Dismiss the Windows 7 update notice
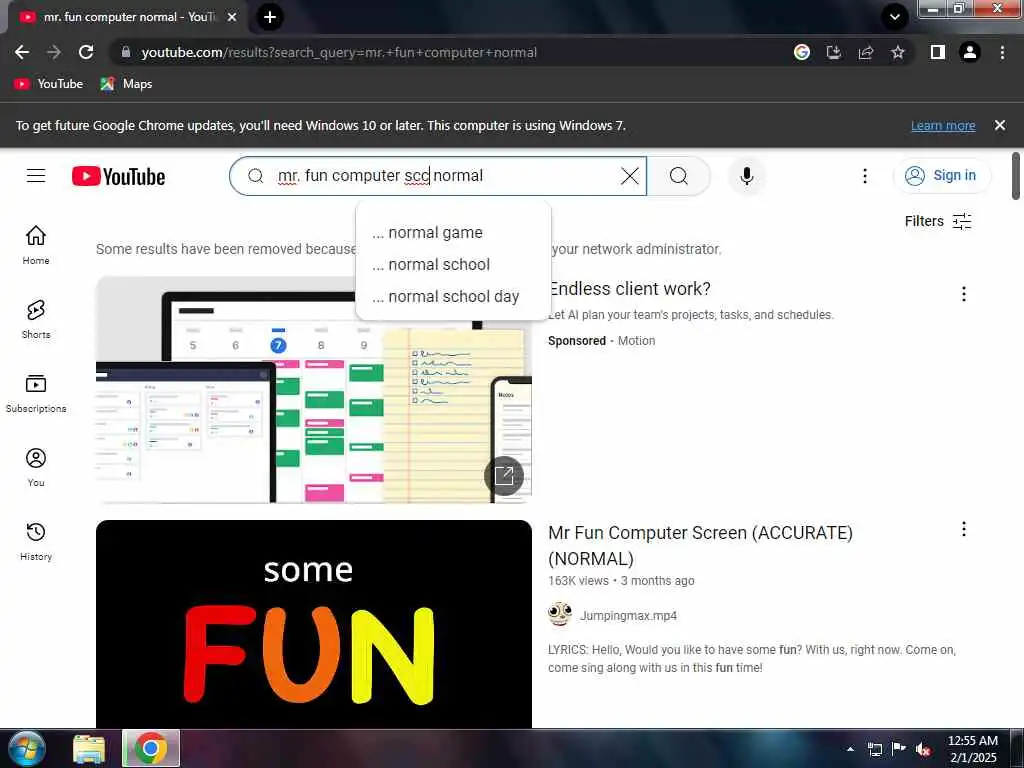Image resolution: width=1024 pixels, height=768 pixels. [x=999, y=125]
